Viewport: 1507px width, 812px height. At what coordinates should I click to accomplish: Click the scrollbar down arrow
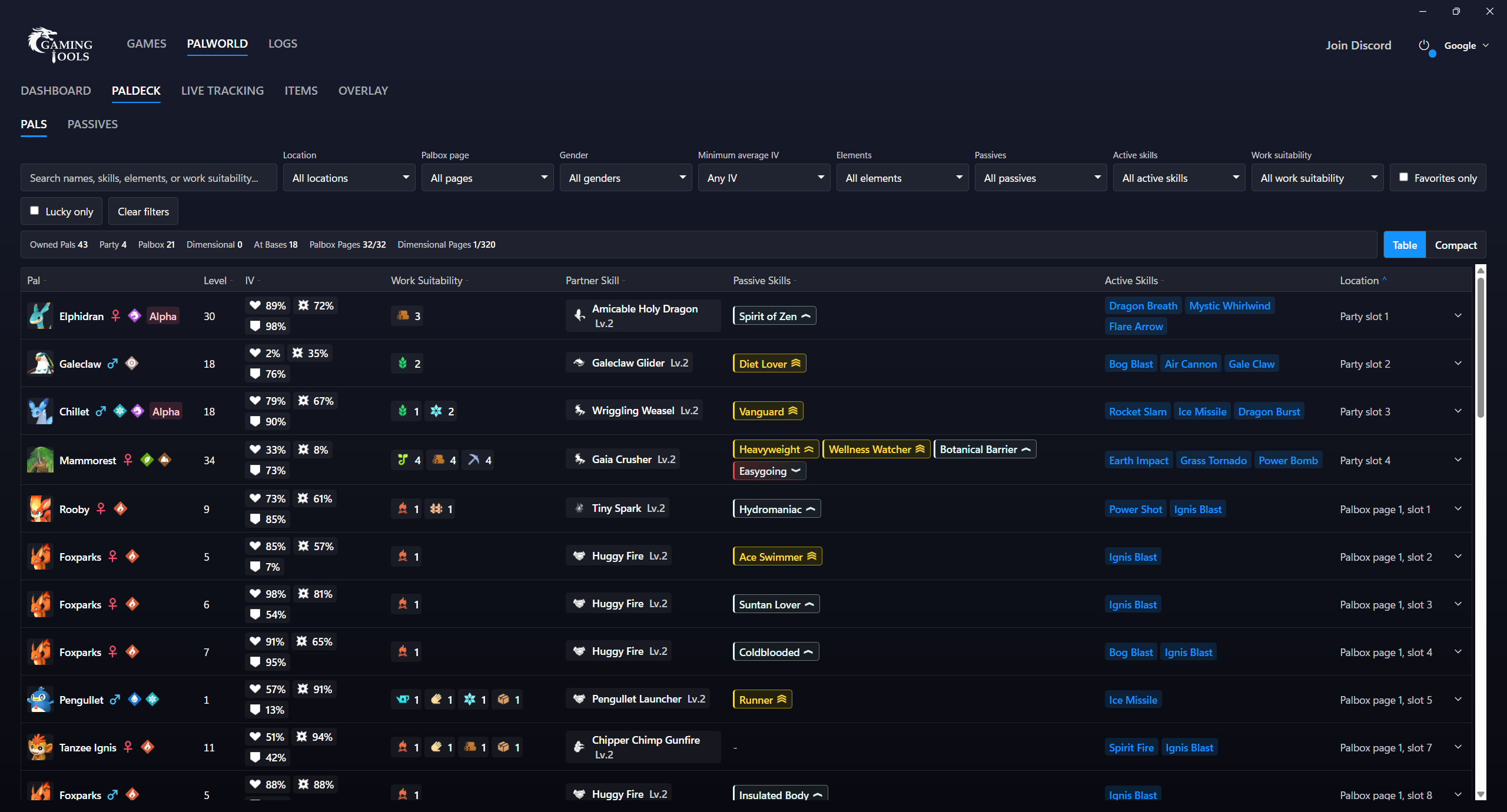pos(1481,794)
